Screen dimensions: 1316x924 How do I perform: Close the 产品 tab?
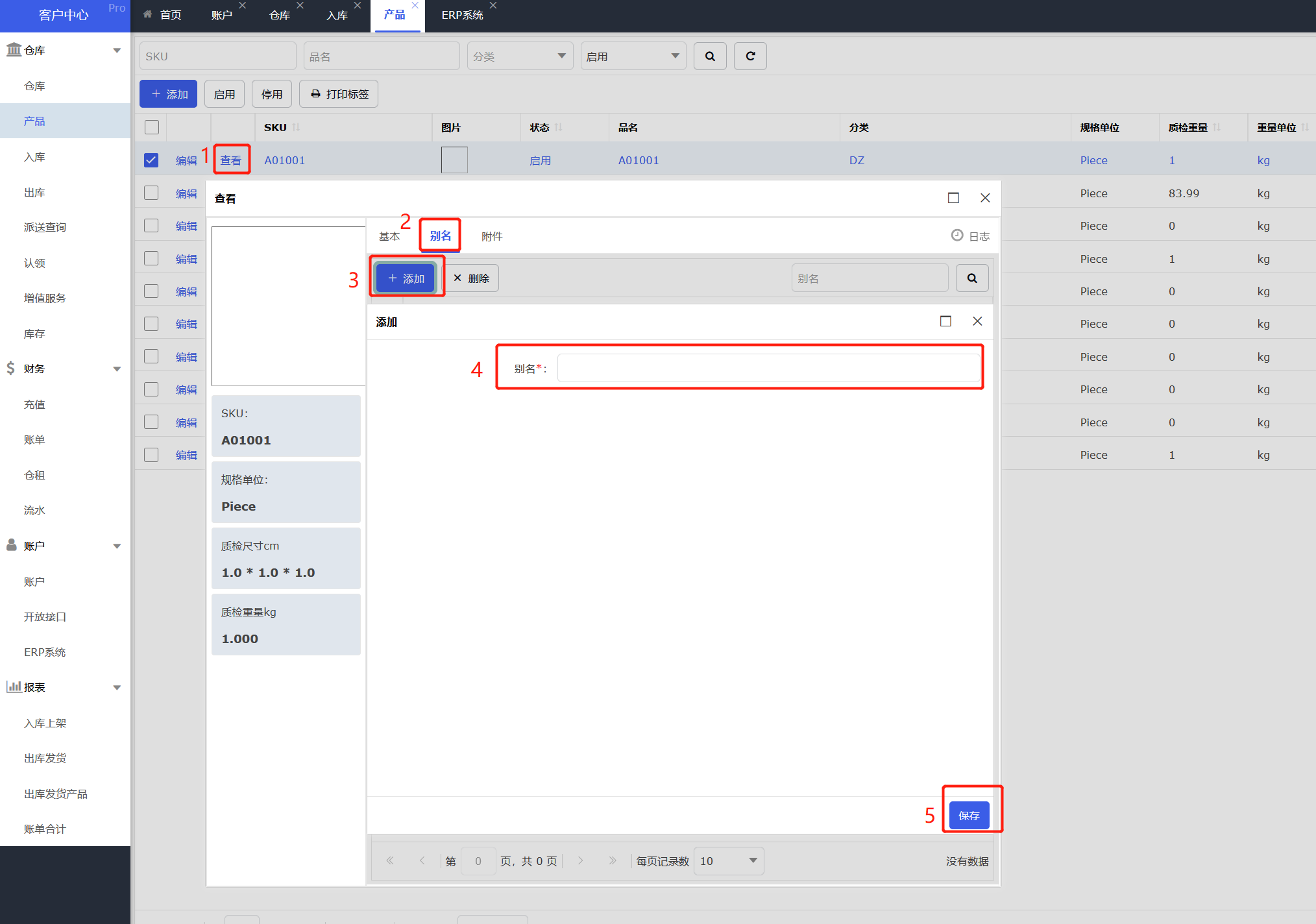tap(415, 5)
